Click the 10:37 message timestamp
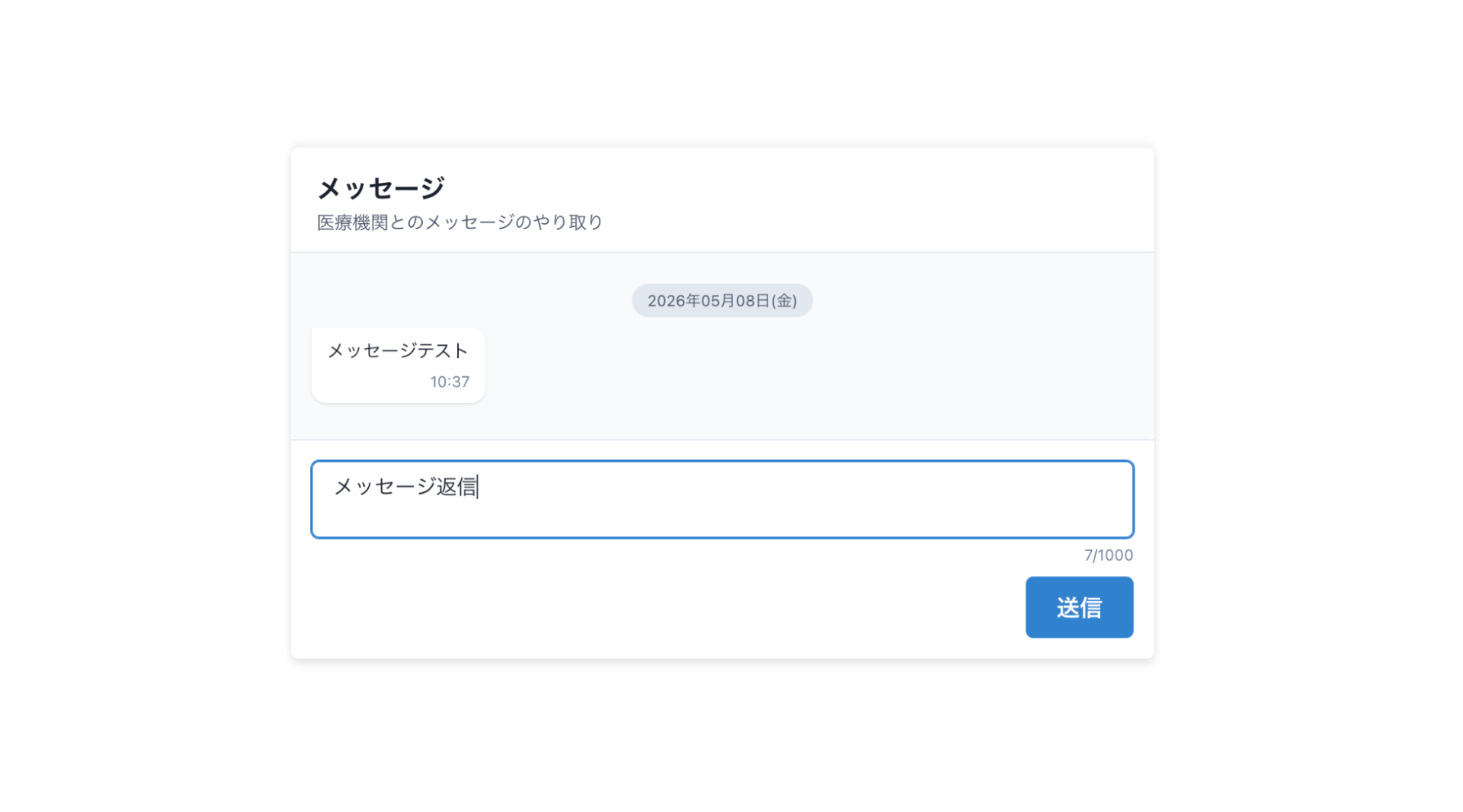This screenshot has height=812, width=1463. [x=450, y=382]
